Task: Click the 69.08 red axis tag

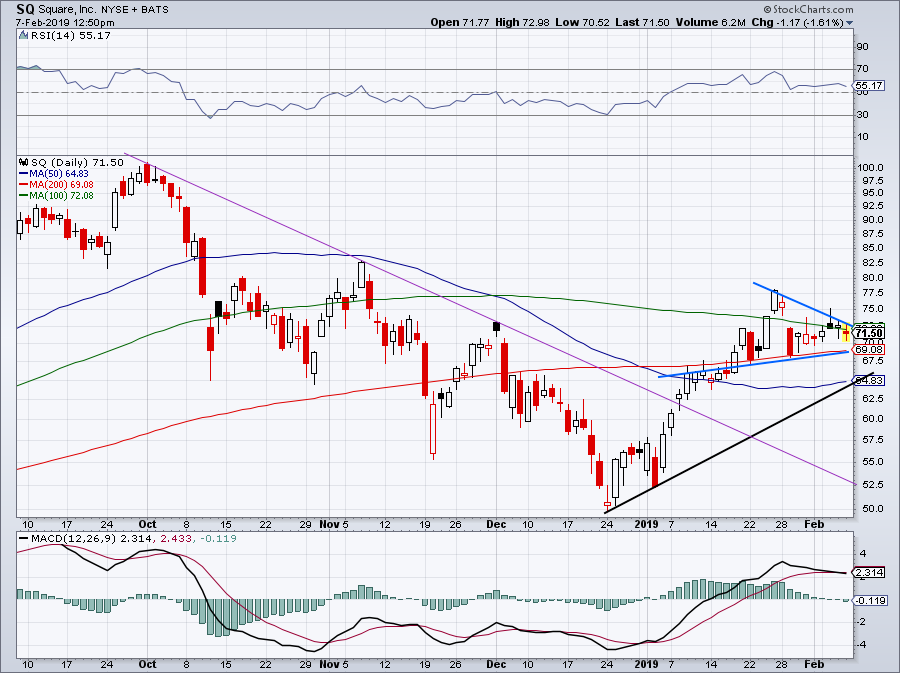Action: [x=869, y=350]
